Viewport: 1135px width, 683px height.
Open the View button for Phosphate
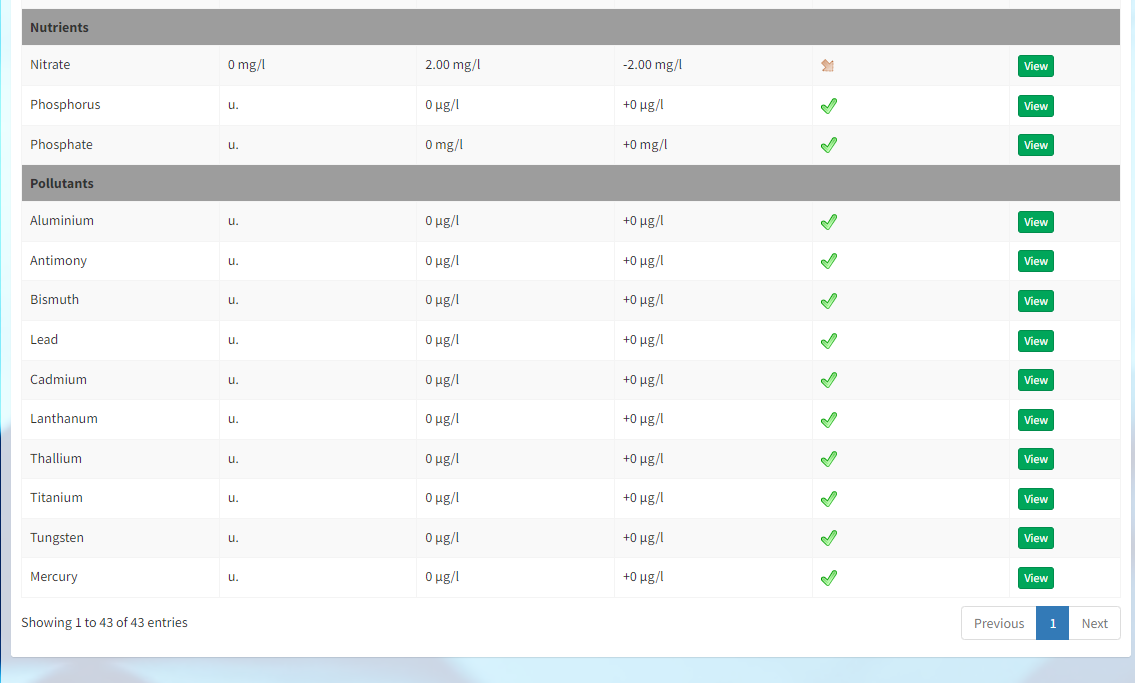[1035, 145]
